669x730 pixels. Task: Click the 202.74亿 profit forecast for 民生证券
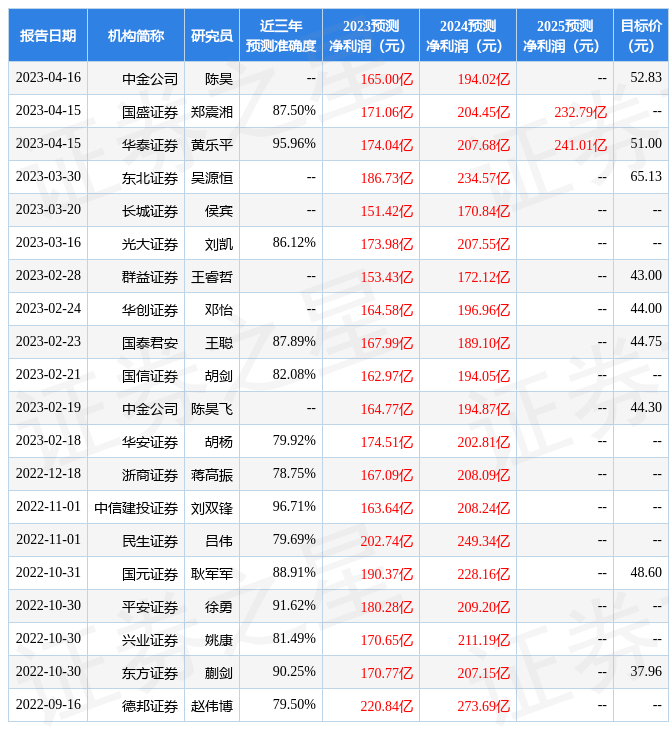(386, 541)
